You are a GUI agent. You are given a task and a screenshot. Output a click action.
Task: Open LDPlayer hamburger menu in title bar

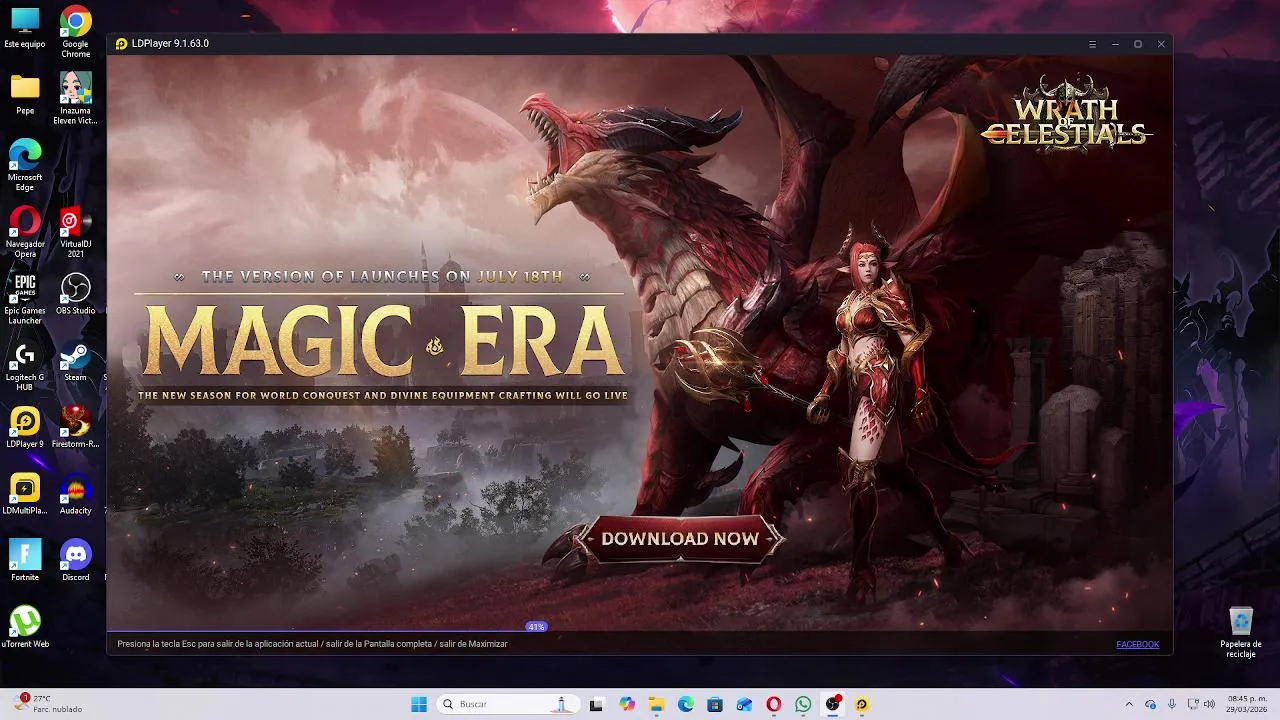1092,44
